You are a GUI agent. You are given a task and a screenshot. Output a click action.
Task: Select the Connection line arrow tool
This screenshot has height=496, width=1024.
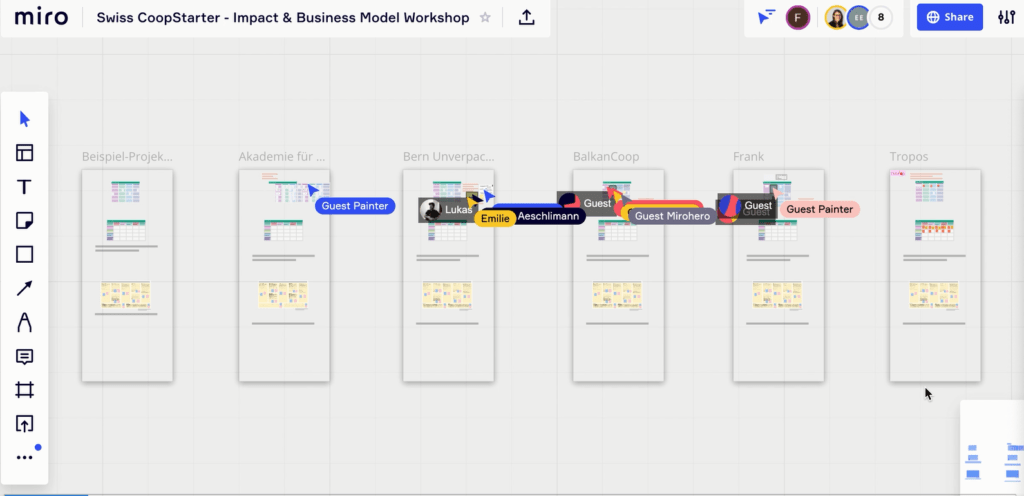click(x=25, y=289)
